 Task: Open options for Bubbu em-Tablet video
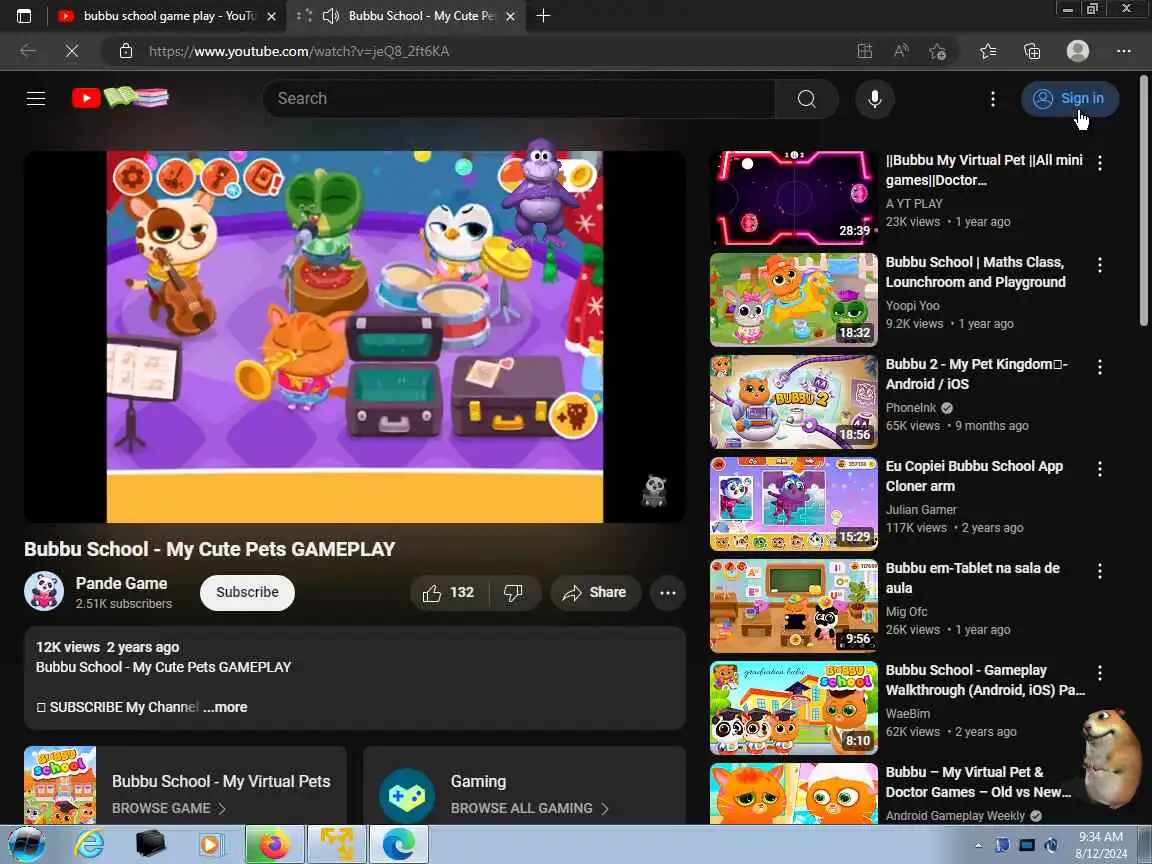click(1100, 571)
